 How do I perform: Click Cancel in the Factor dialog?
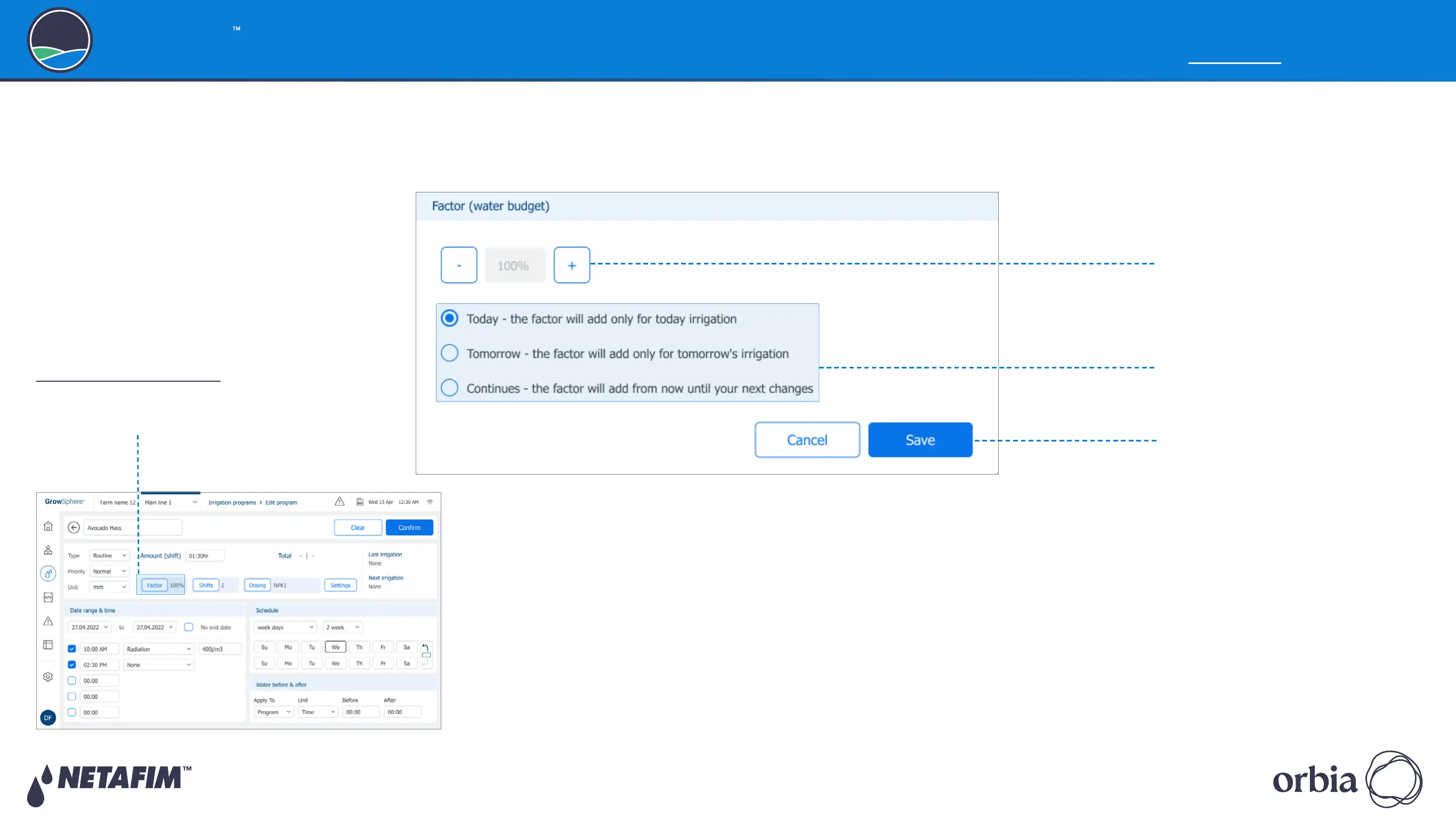coord(807,439)
